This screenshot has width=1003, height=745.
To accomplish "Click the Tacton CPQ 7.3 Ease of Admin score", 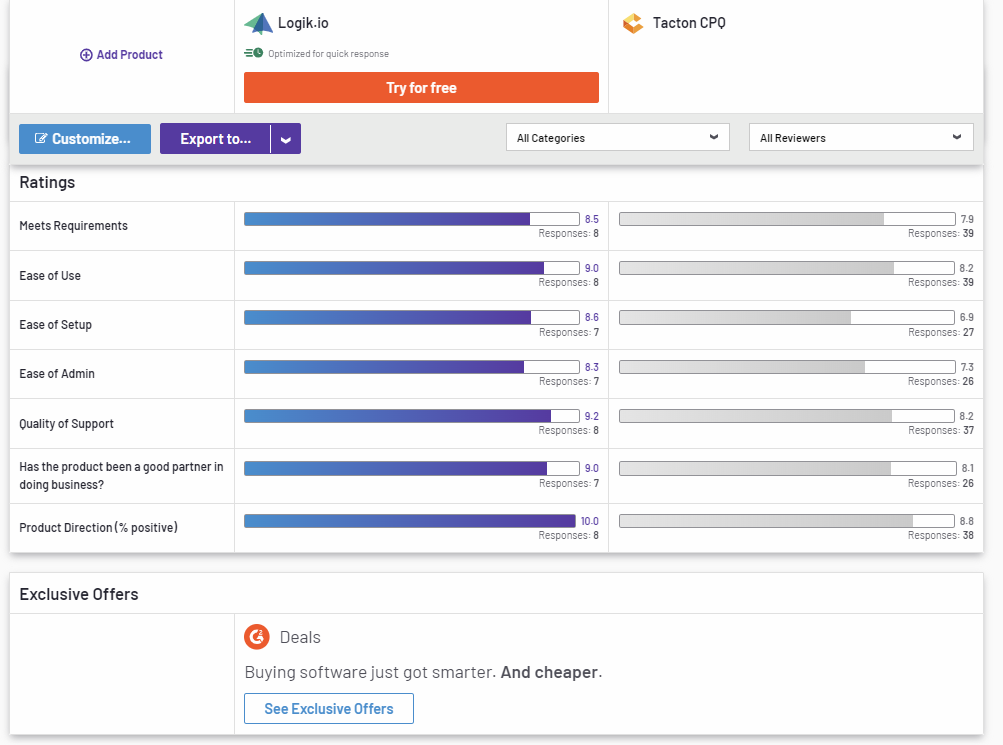I will pyautogui.click(x=967, y=367).
